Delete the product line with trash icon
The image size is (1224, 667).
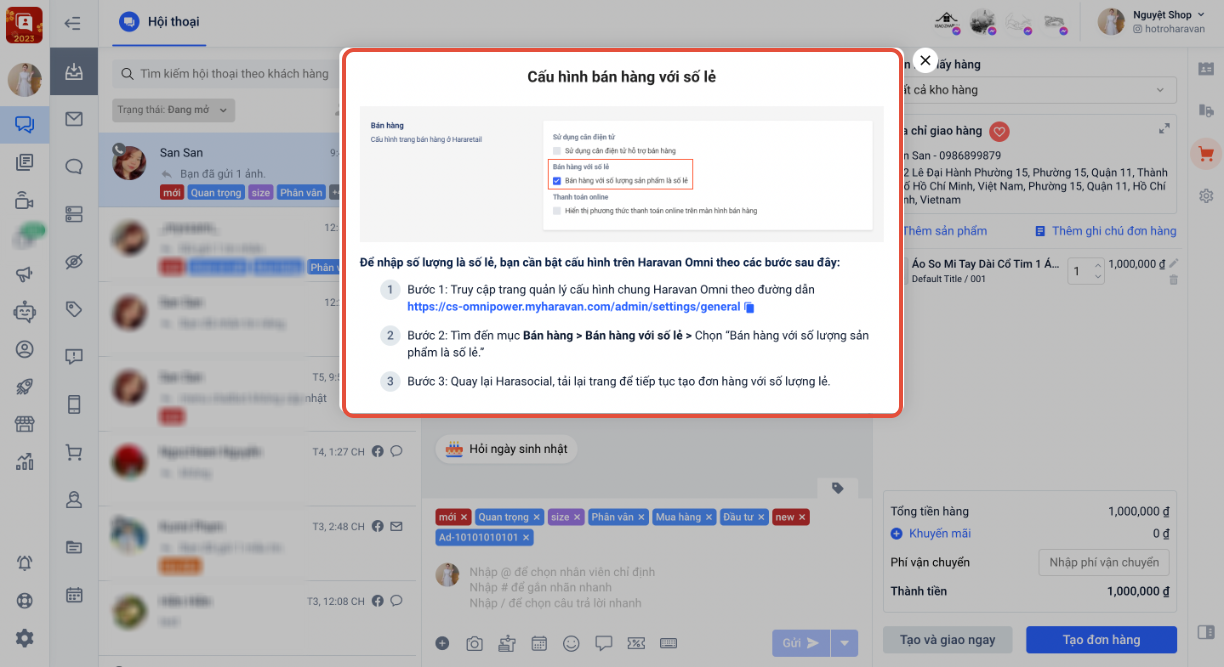coord(1174,280)
